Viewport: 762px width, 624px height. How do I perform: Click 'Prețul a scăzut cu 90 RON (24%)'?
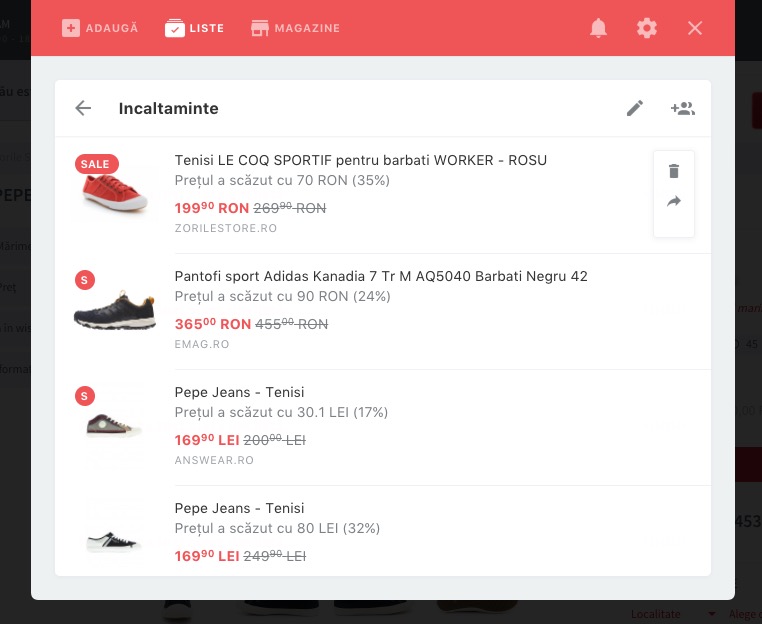tap(282, 296)
